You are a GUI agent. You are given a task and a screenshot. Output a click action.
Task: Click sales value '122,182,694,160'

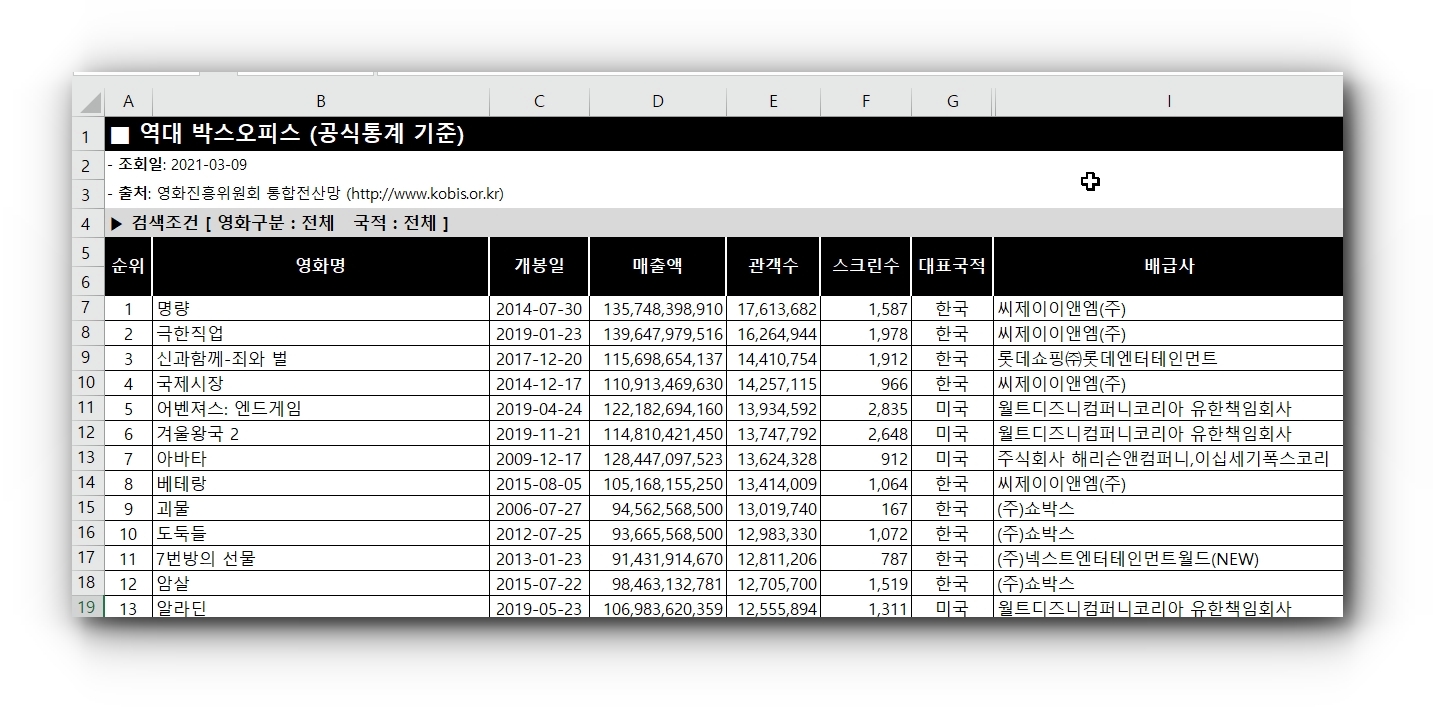pos(658,408)
